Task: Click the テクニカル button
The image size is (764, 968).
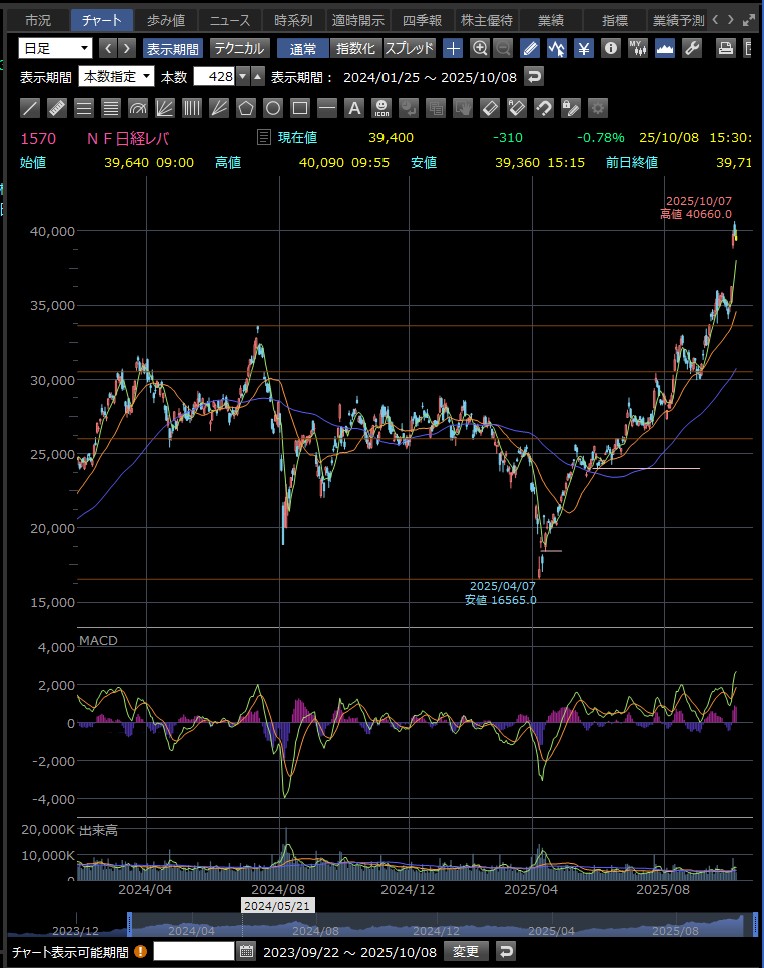Action: tap(239, 48)
